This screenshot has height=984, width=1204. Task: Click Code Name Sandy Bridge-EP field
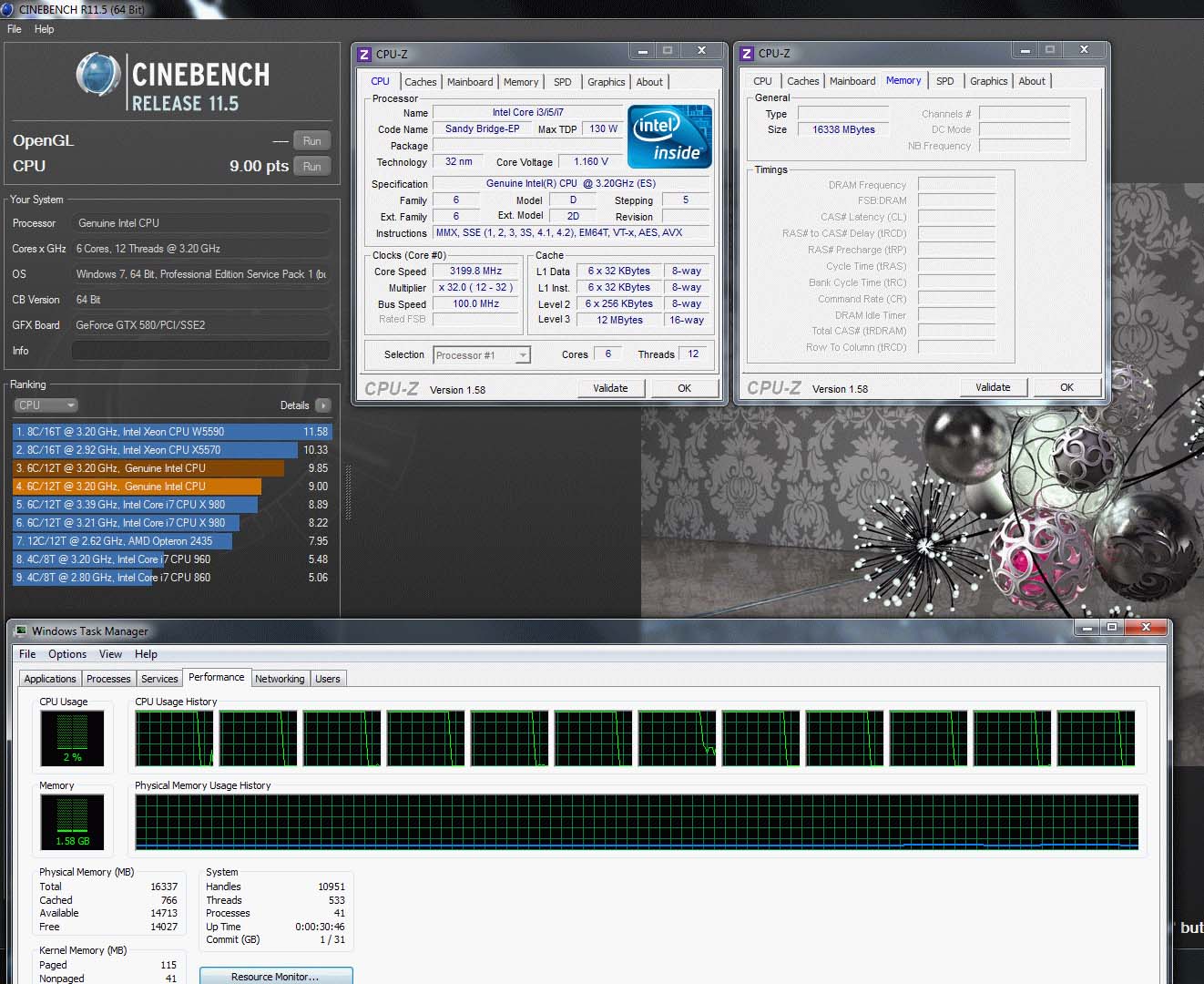(482, 128)
